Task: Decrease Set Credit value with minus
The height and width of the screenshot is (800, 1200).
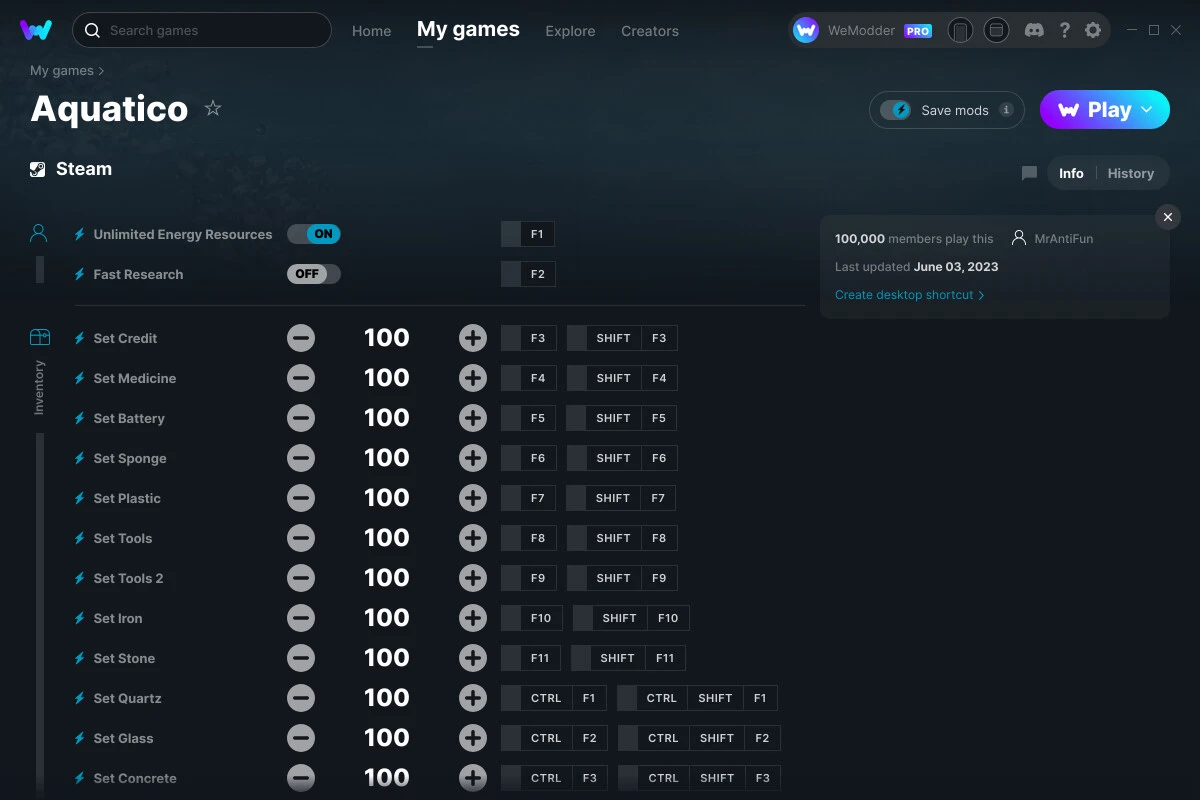Action: coord(301,338)
